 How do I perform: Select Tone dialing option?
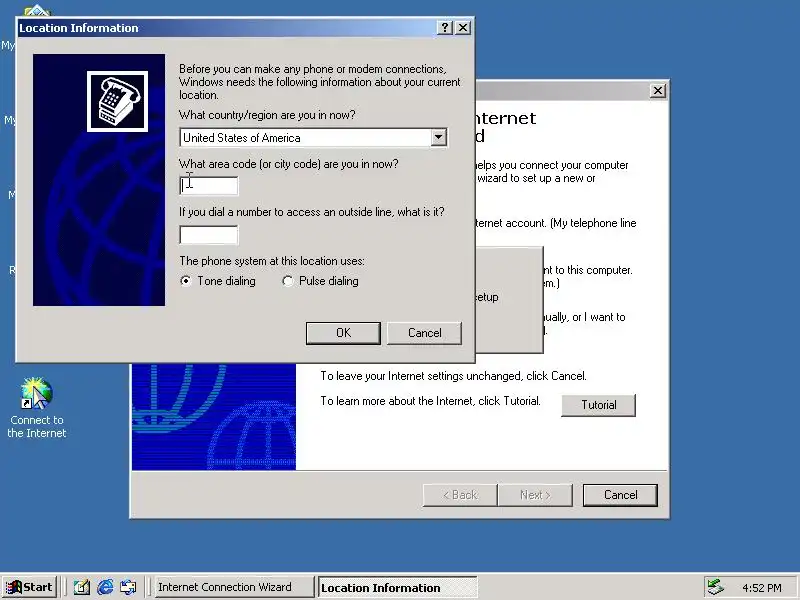pyautogui.click(x=218, y=281)
